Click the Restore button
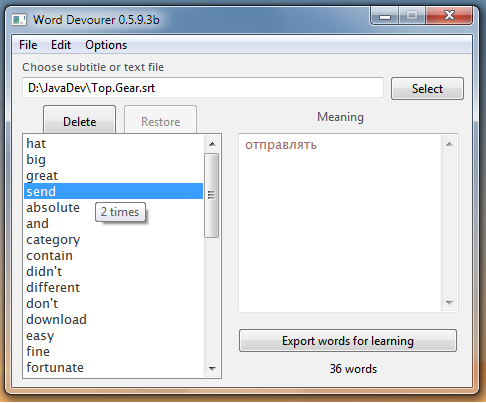 pyautogui.click(x=160, y=121)
